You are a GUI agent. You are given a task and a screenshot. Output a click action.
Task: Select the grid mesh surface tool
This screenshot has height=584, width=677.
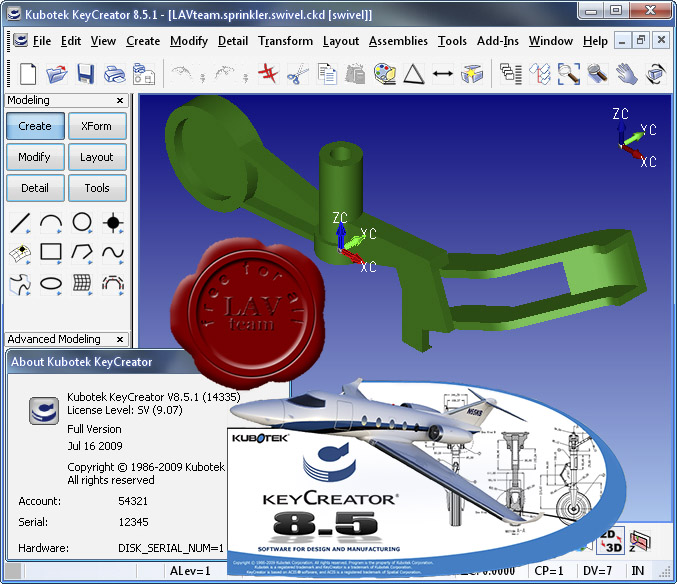(x=82, y=284)
